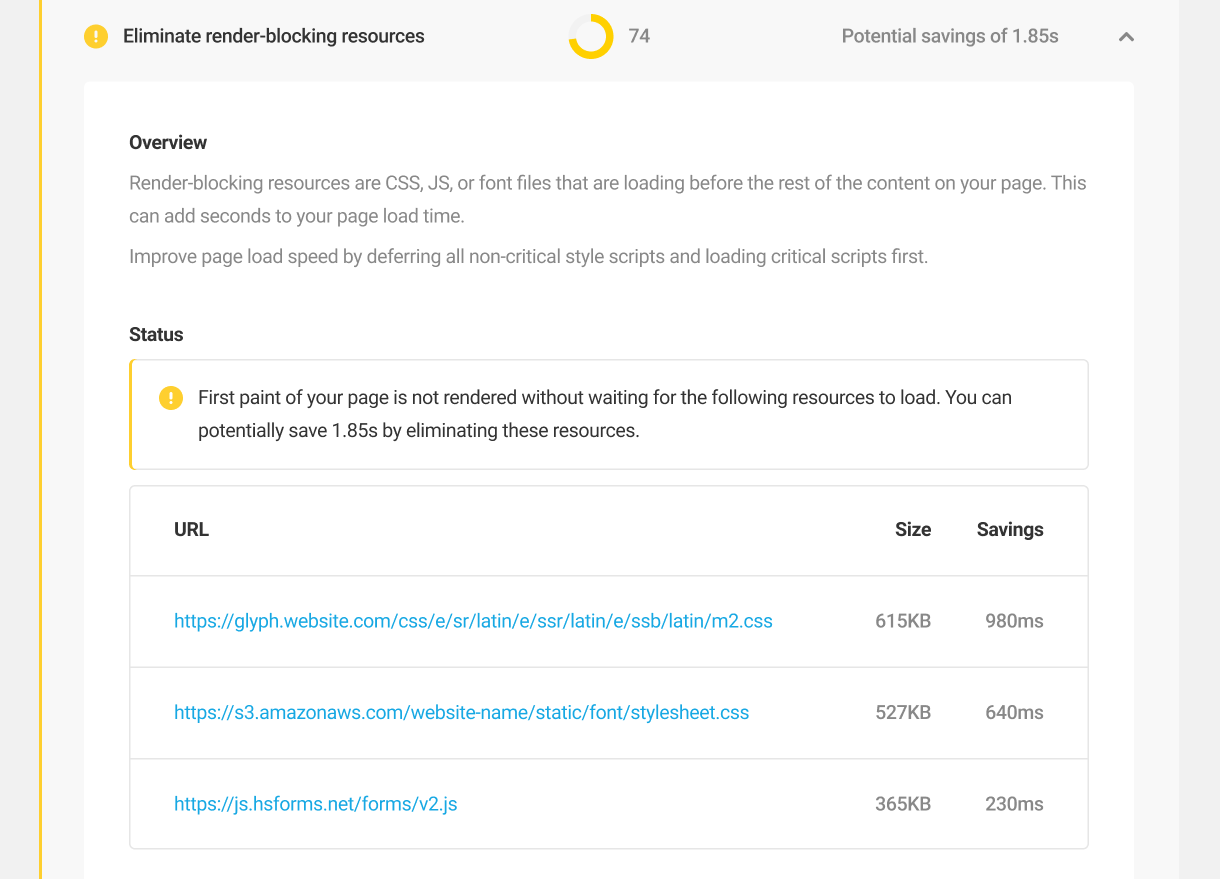Click the Status section heading

[x=156, y=334]
